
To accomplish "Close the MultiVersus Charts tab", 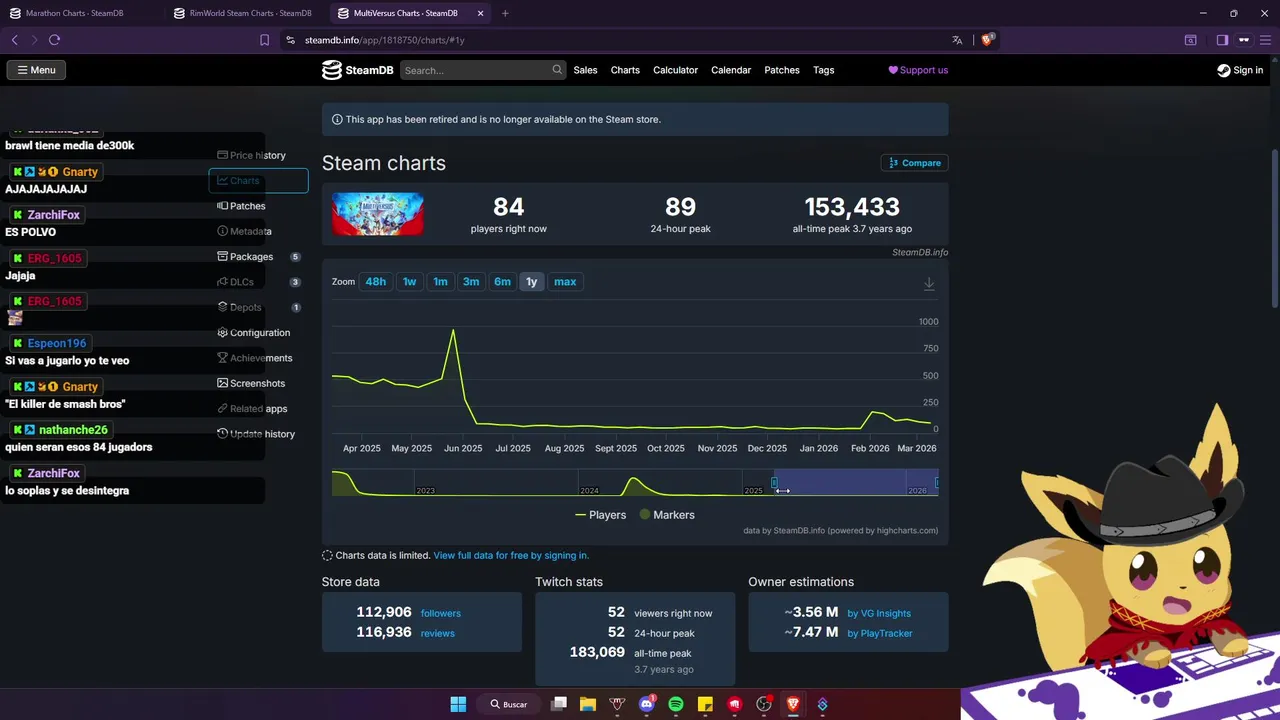I will click(x=480, y=13).
